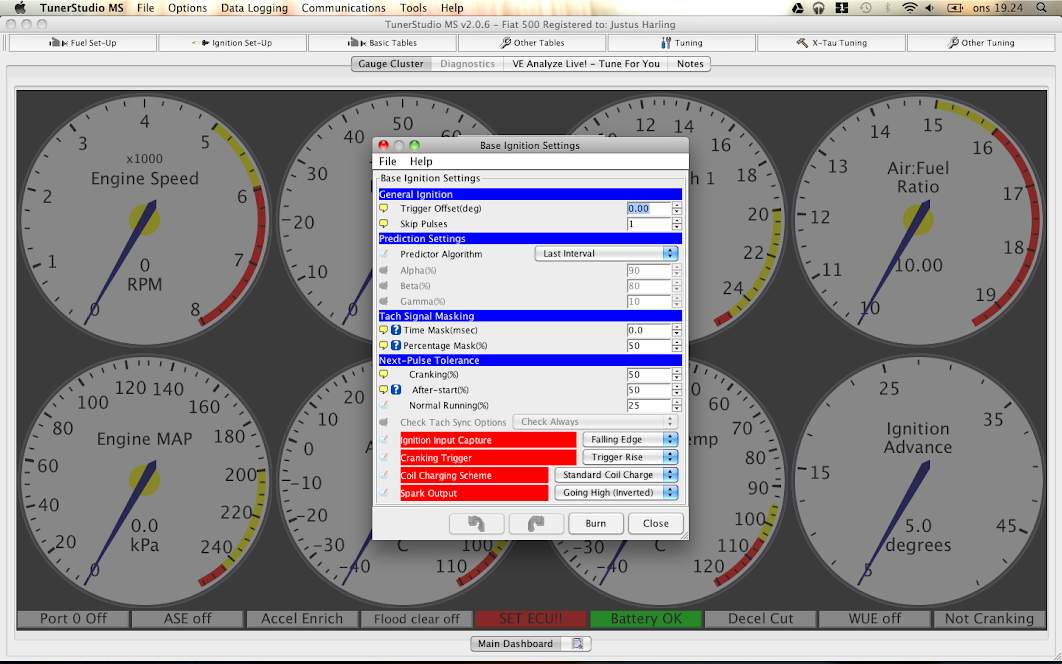Click the headphones icon in menu bar
Image resolution: width=1062 pixels, height=664 pixels.
pyautogui.click(x=819, y=8)
